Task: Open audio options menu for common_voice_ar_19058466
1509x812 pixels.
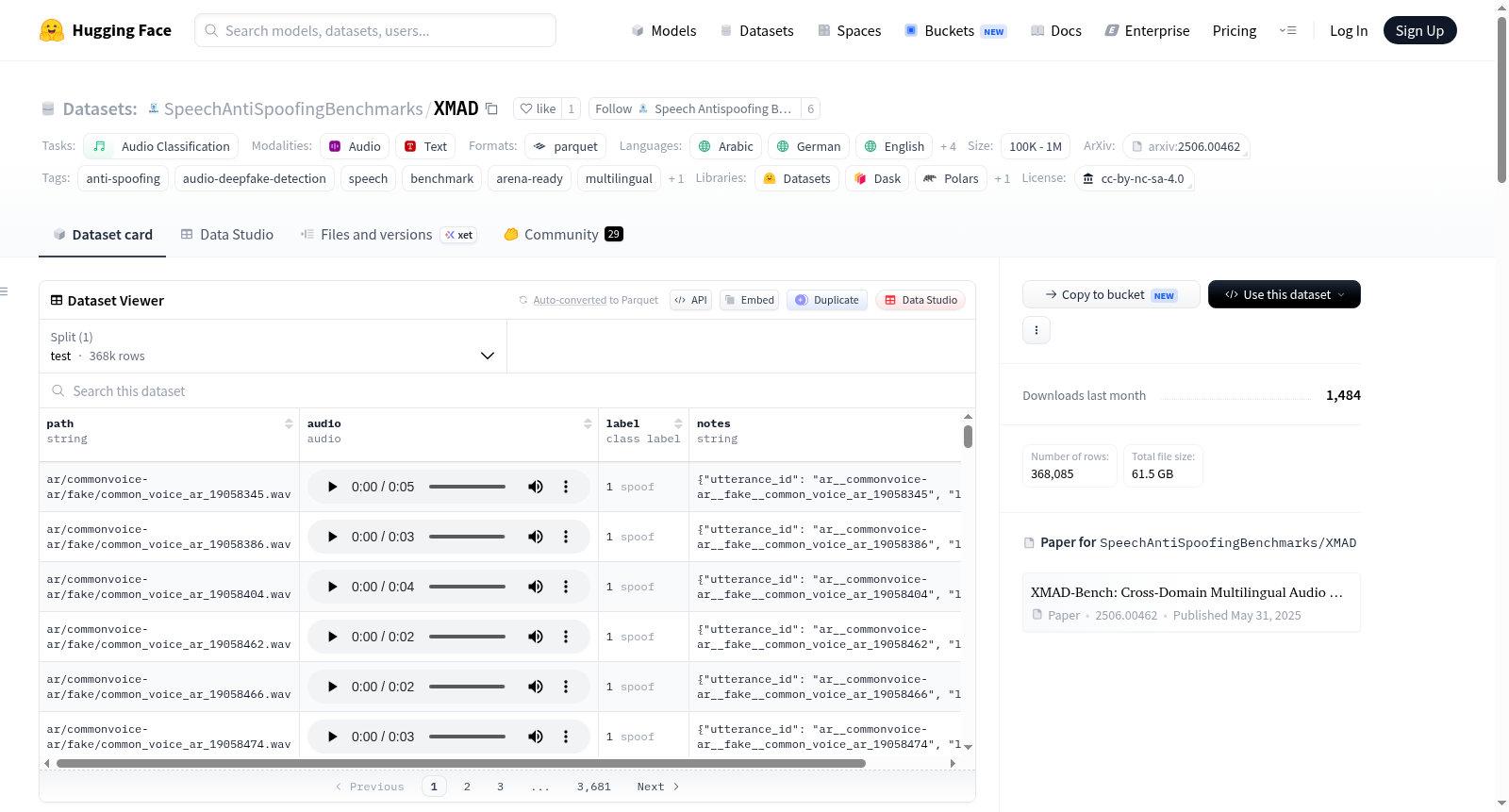Action: 566,687
